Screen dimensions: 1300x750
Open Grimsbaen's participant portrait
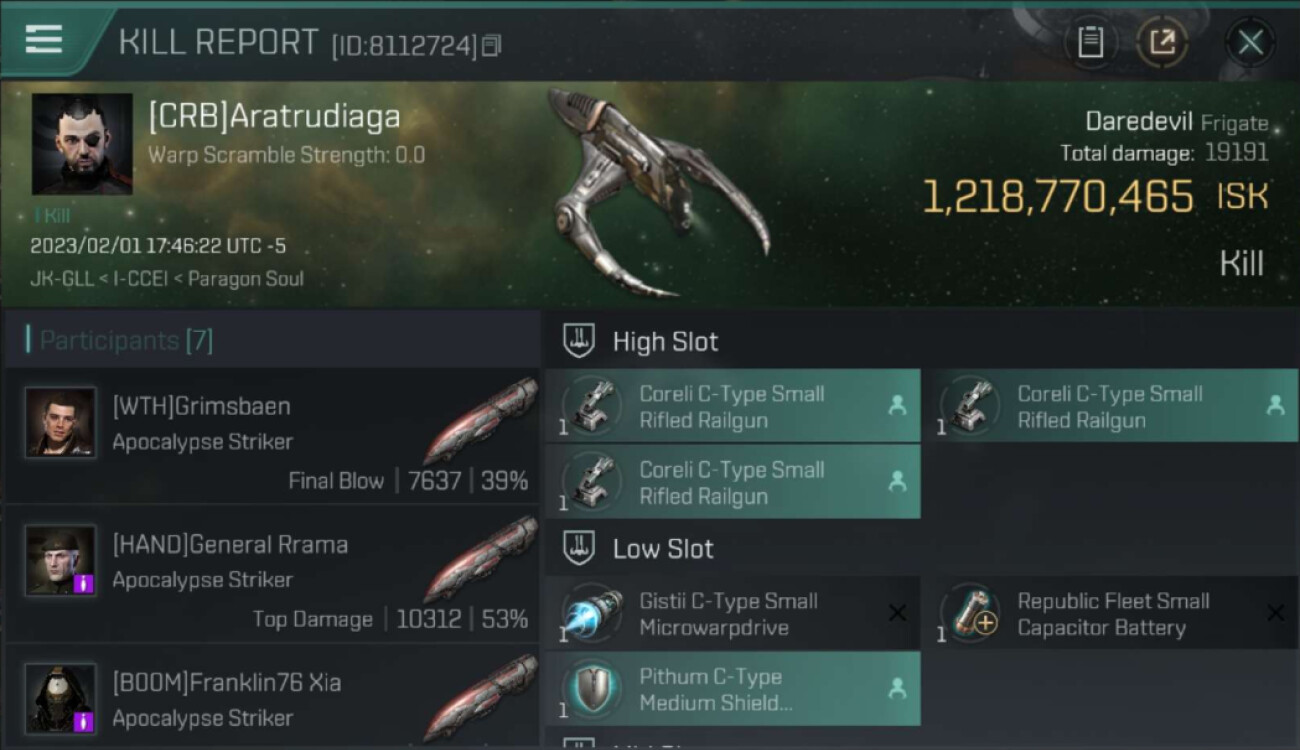(61, 423)
